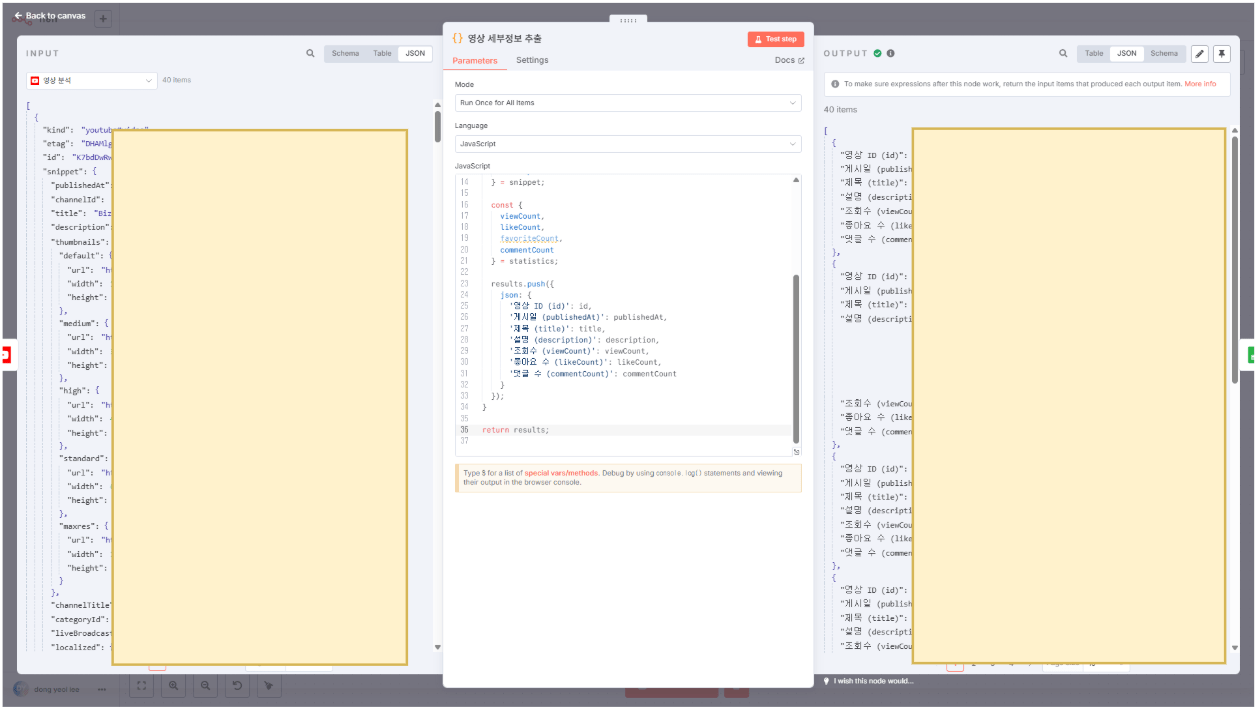Click the info icon beside OUTPUT title

point(890,54)
